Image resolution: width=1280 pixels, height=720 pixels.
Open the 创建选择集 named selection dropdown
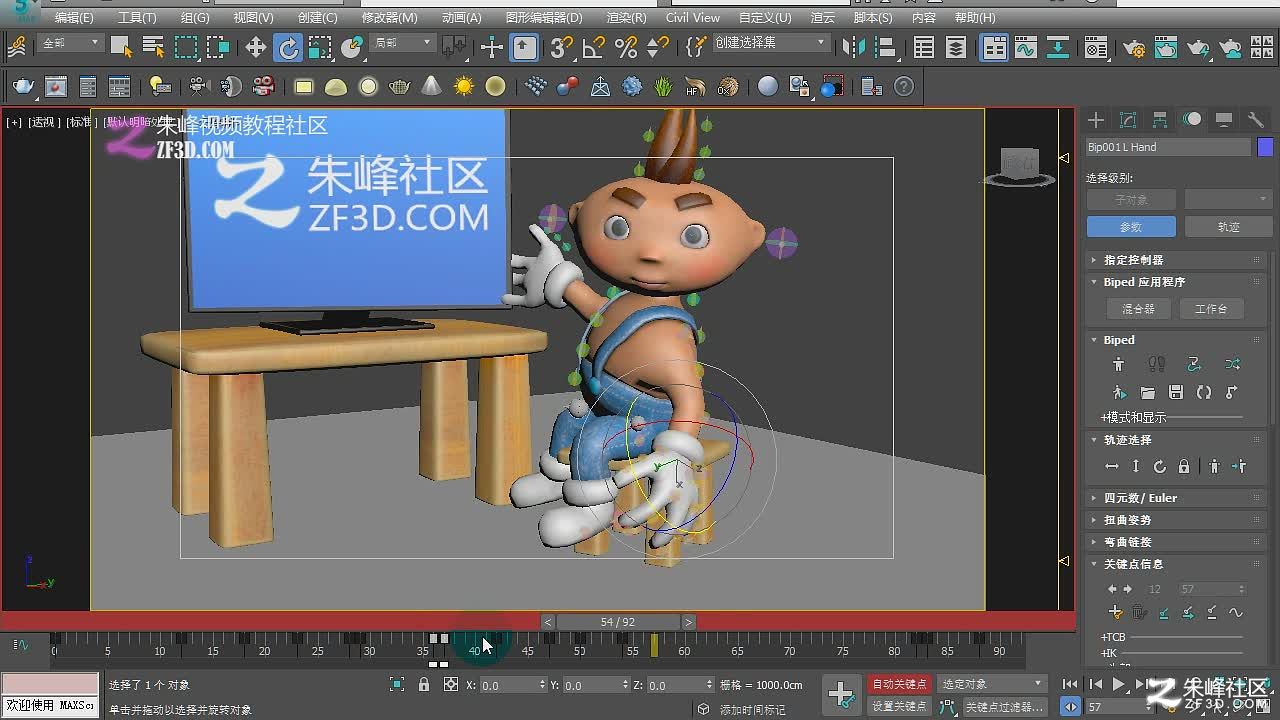(x=770, y=43)
